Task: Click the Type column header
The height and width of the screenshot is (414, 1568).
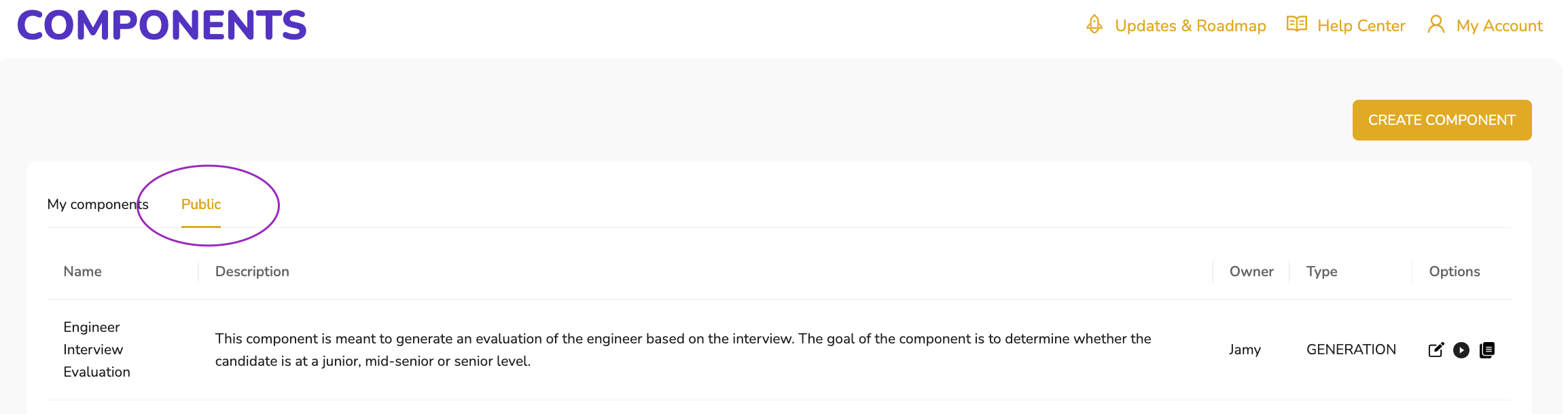Action: [x=1321, y=271]
